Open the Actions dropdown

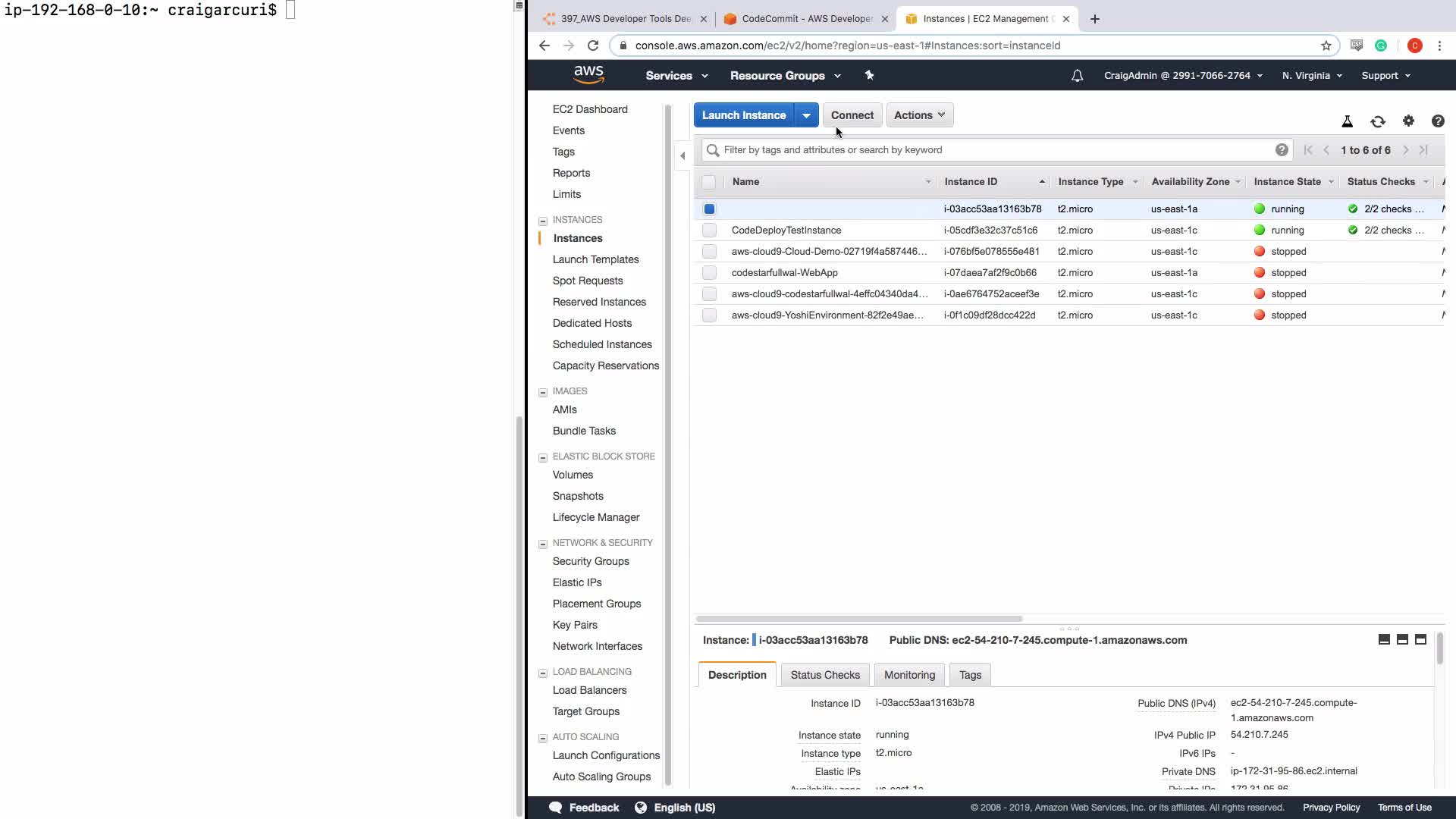click(x=919, y=115)
